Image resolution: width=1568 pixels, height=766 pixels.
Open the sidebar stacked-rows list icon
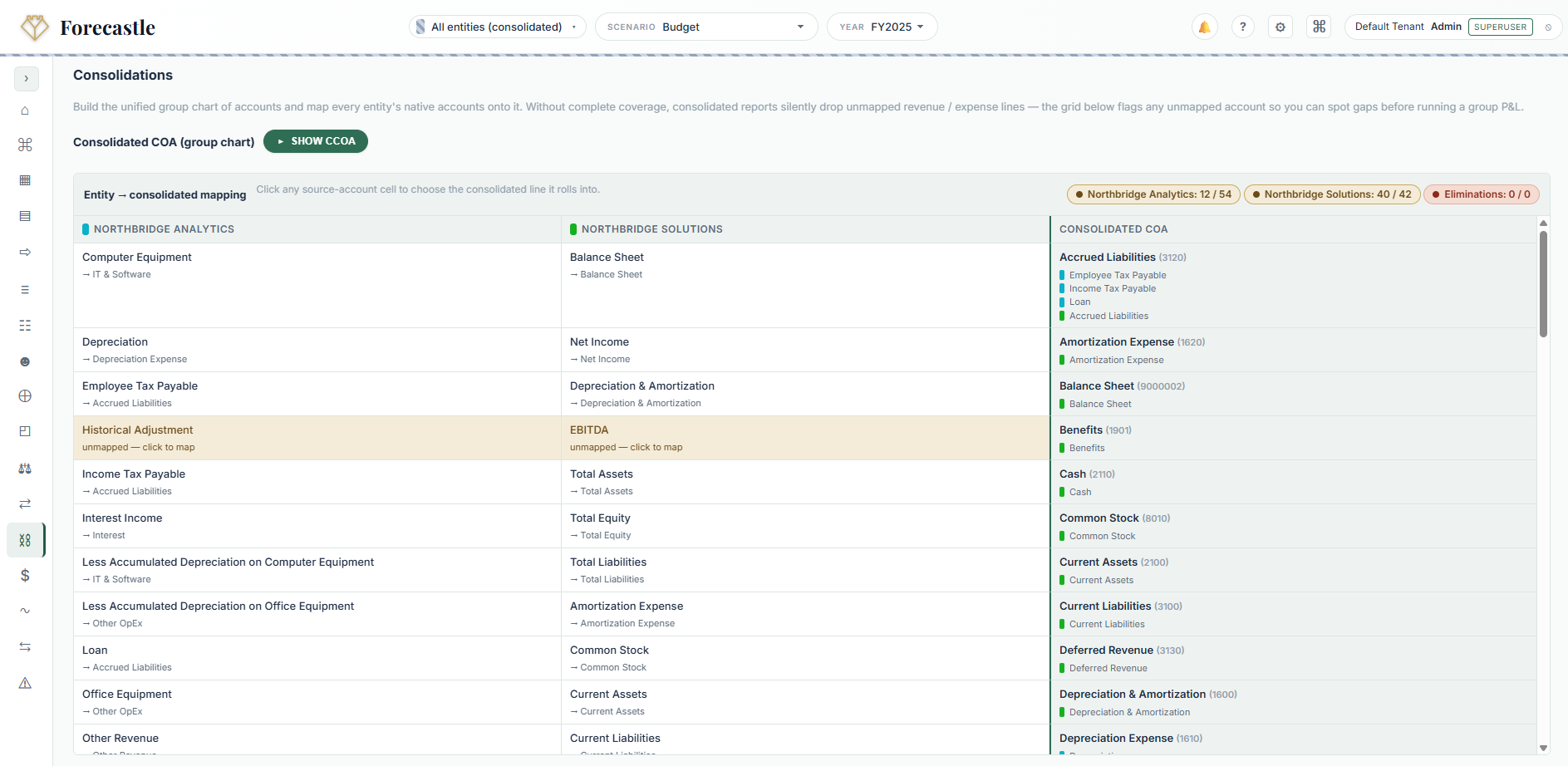pyautogui.click(x=25, y=216)
